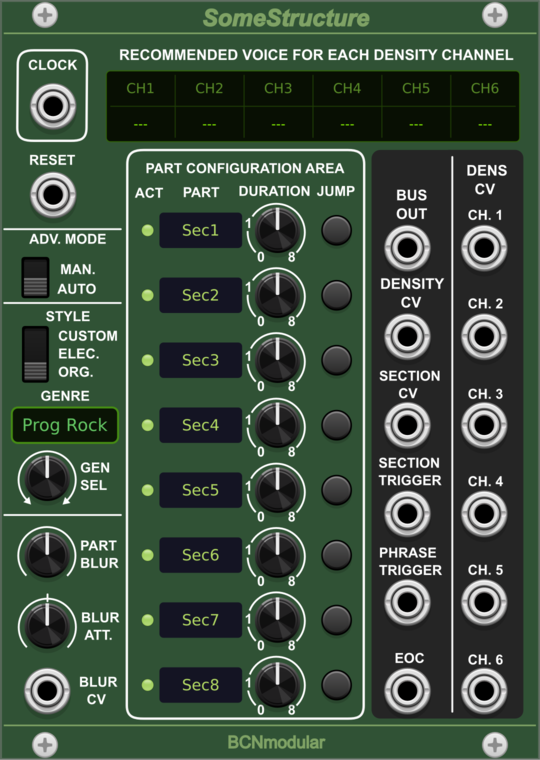The image size is (540, 760).
Task: Click the EOC output jack
Action: (407, 691)
